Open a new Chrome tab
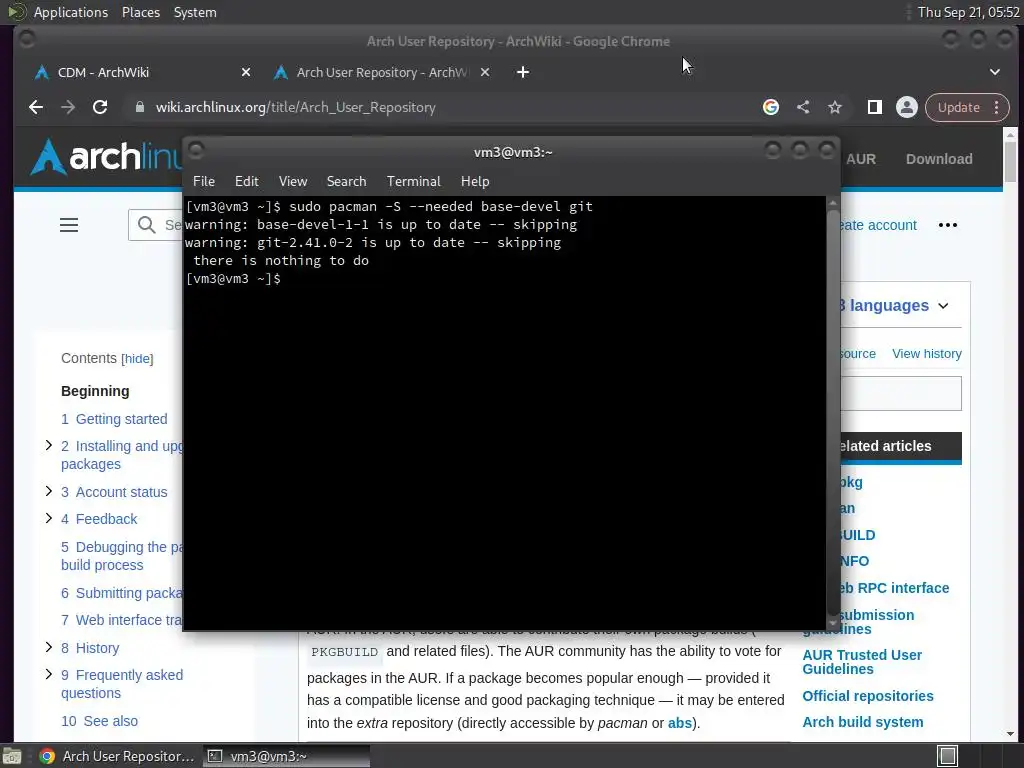The width and height of the screenshot is (1024, 768). point(522,72)
